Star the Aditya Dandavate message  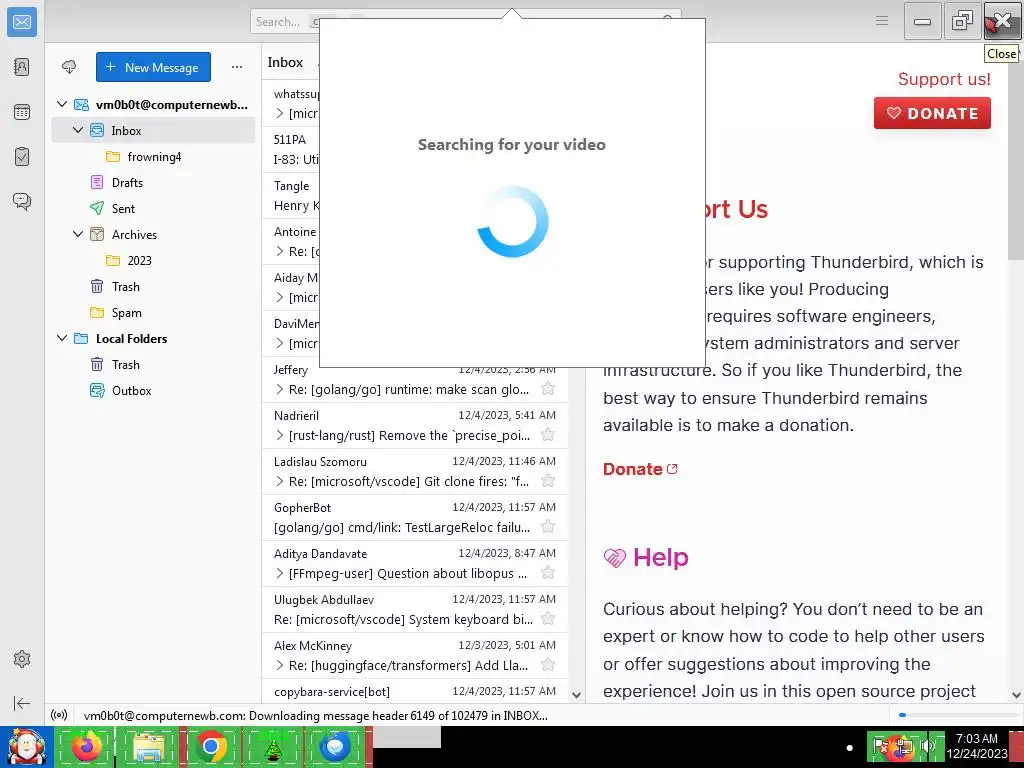(548, 573)
